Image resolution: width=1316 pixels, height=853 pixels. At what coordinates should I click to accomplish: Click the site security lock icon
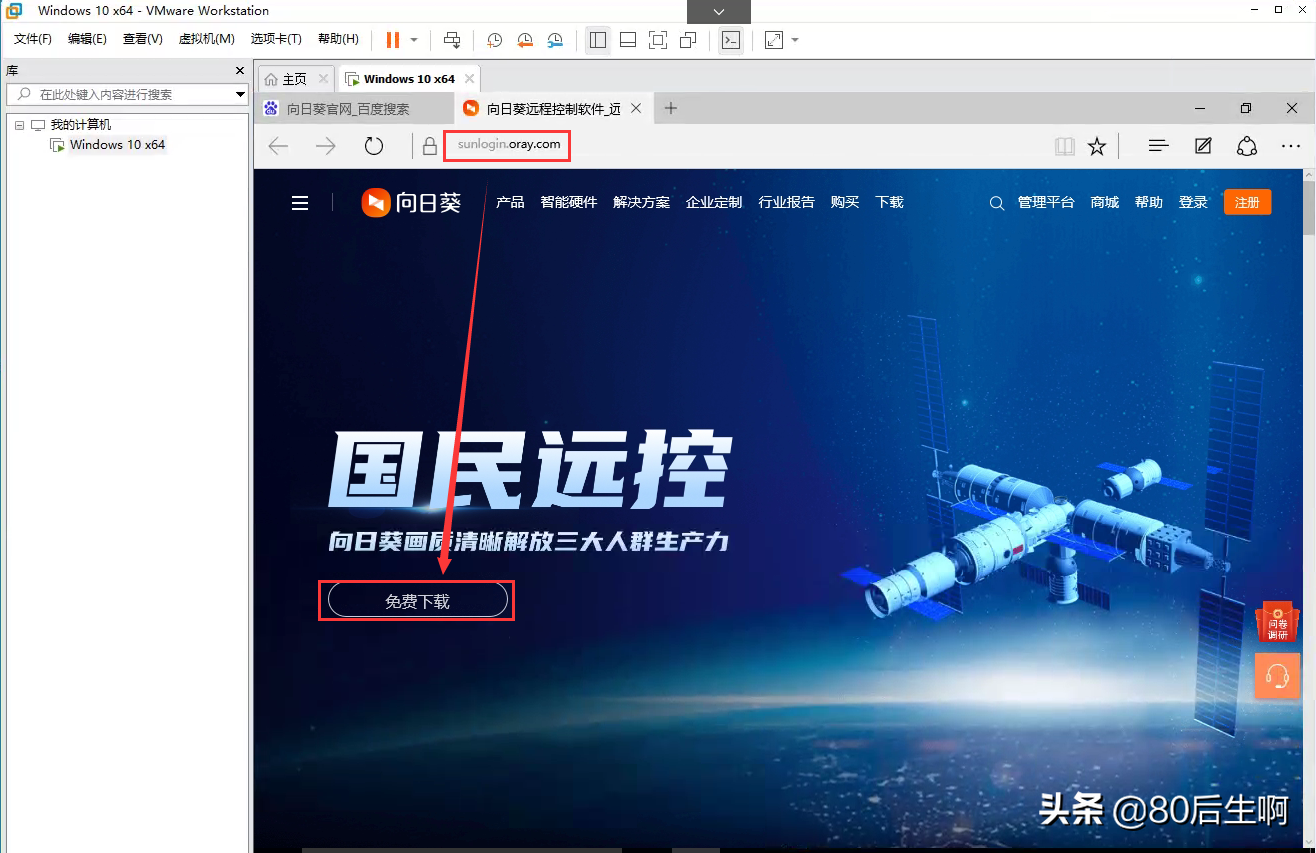pyautogui.click(x=430, y=146)
